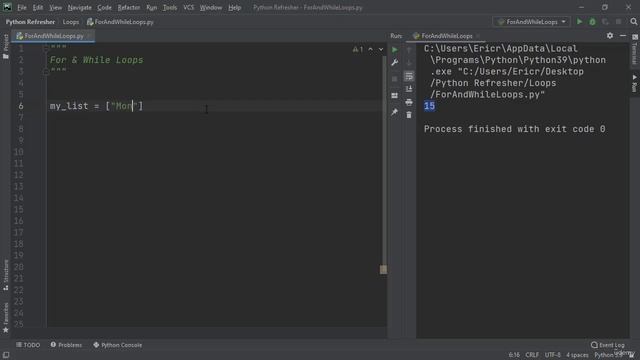Collapse docstring fold marker on line 1

pyautogui.click(x=46, y=48)
